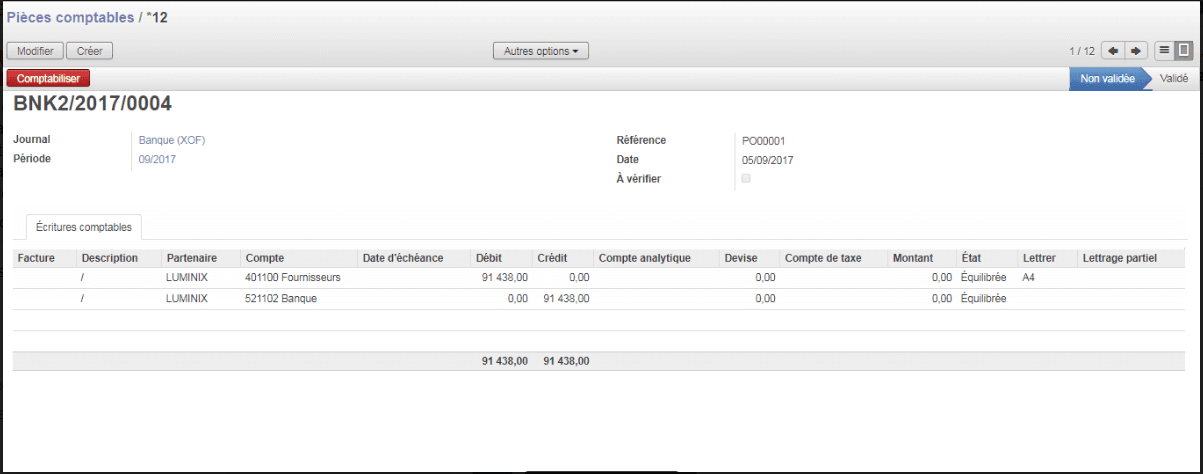This screenshot has height=474, width=1203.
Task: Switch to list view icon
Action: [1164, 50]
